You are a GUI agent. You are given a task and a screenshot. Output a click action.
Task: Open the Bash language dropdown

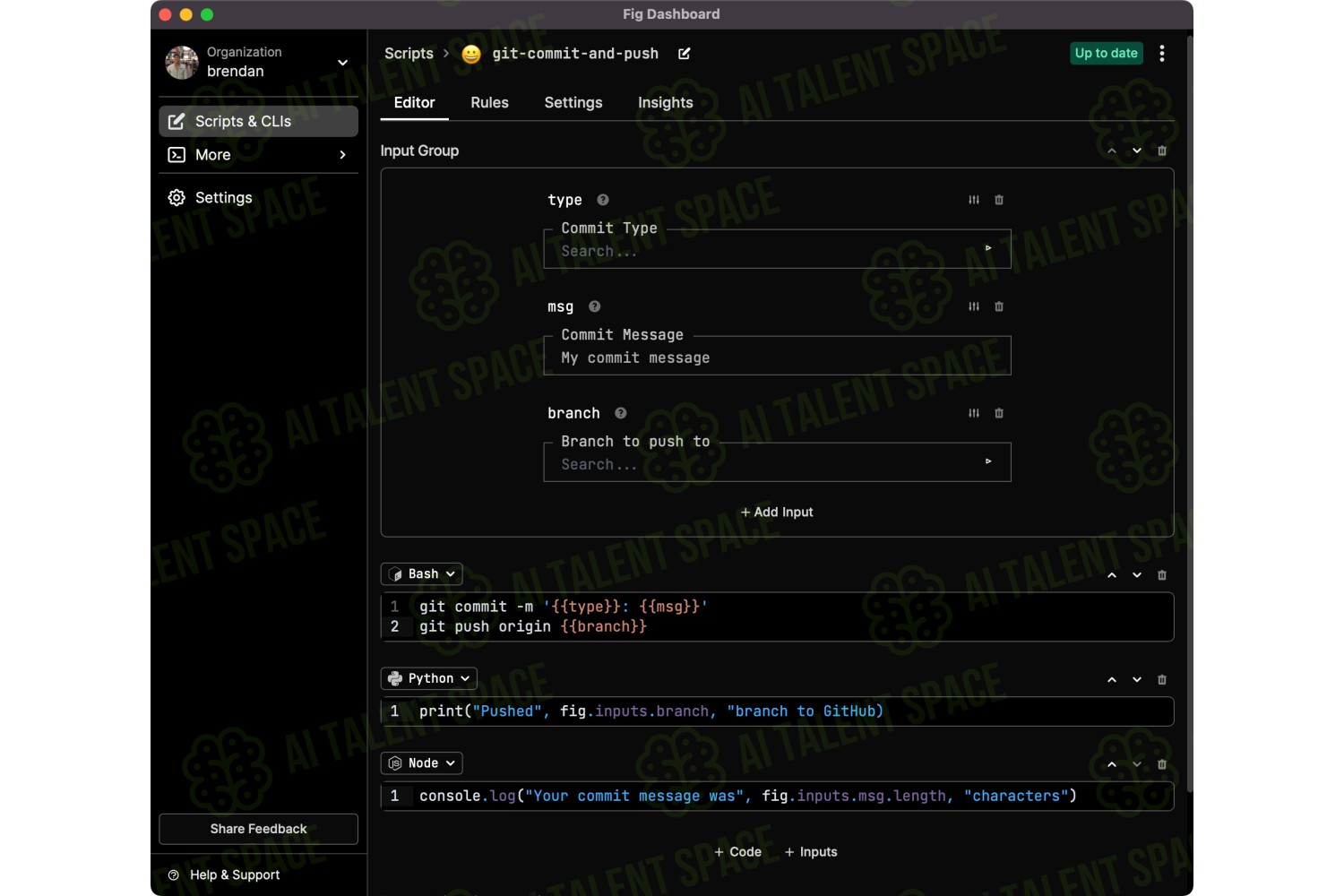(x=422, y=574)
